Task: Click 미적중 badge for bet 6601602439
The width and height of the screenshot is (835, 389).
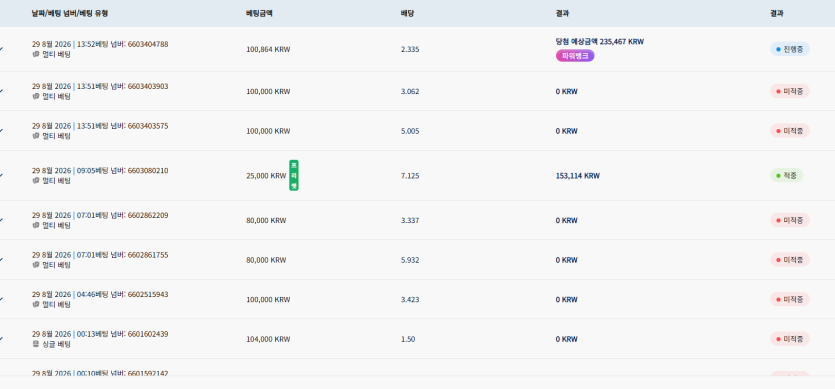Action: point(790,338)
